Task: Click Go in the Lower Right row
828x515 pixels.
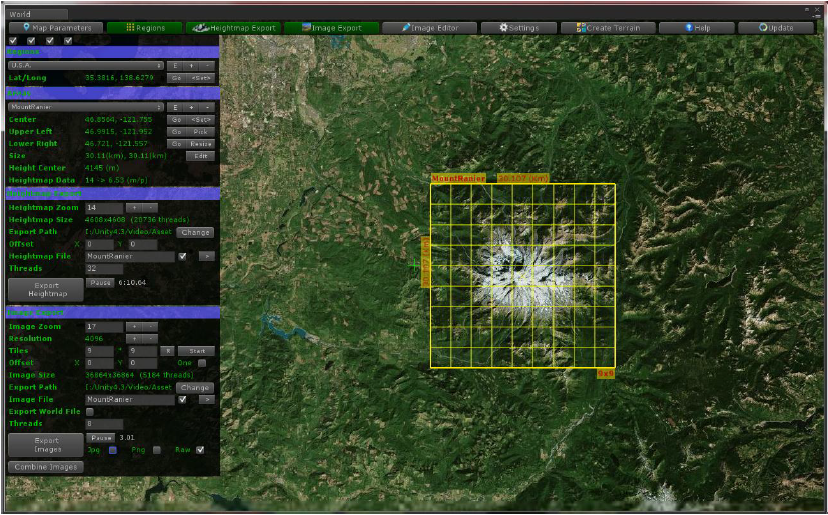Action: tap(176, 144)
